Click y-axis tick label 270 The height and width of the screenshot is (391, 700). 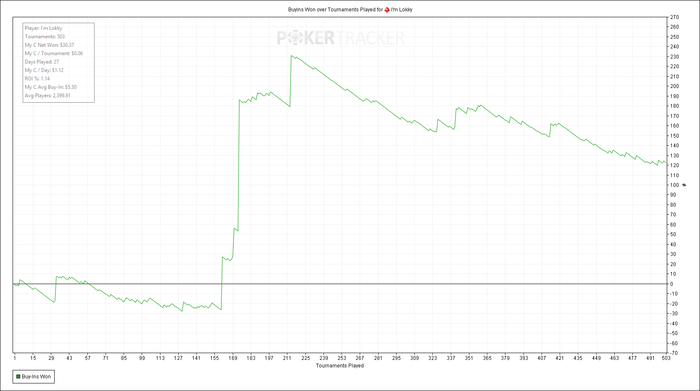pyautogui.click(x=674, y=17)
